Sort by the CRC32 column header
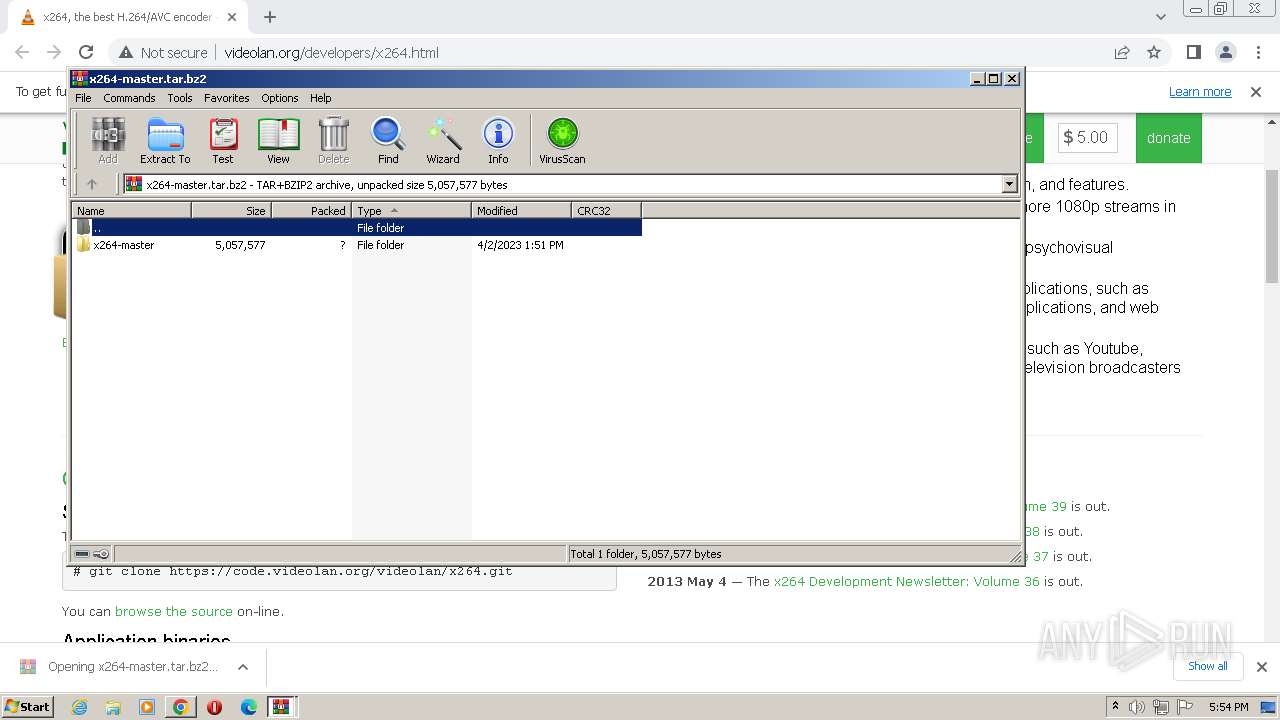 point(606,210)
